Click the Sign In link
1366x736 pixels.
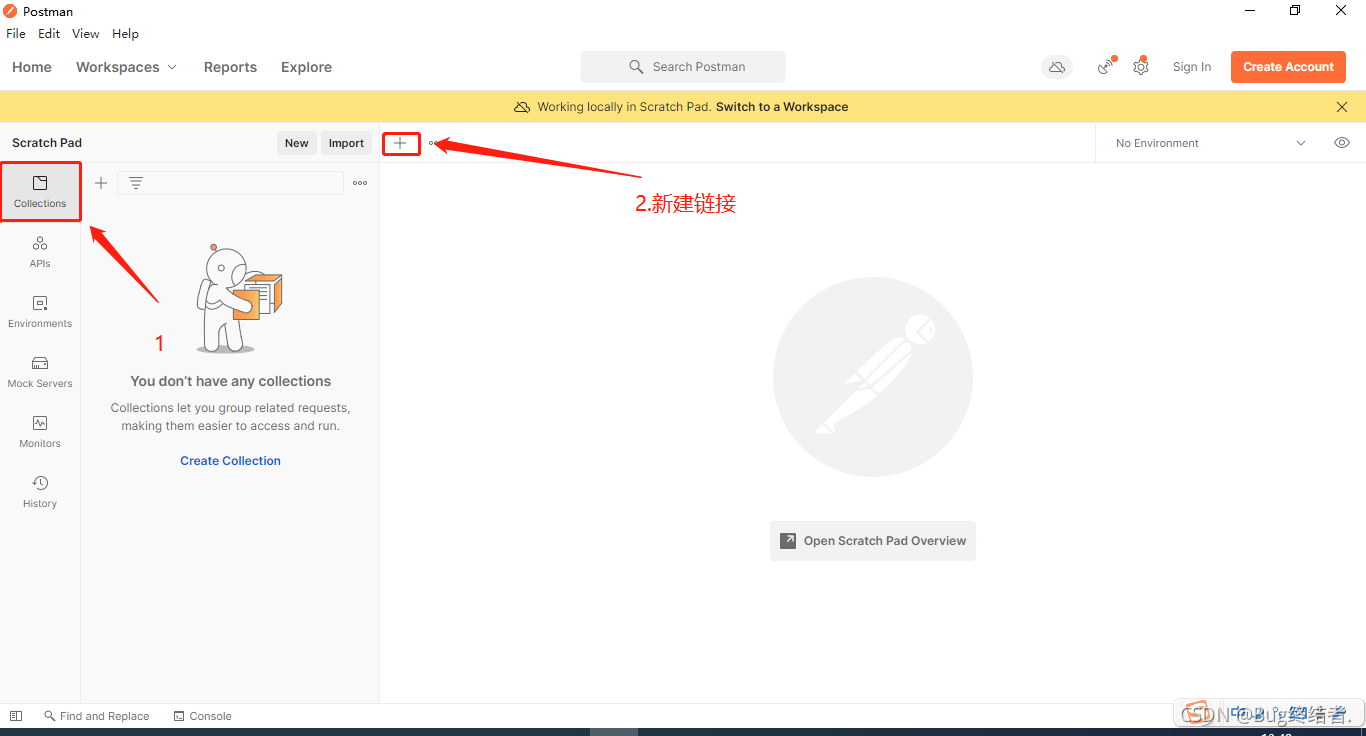(x=1192, y=67)
